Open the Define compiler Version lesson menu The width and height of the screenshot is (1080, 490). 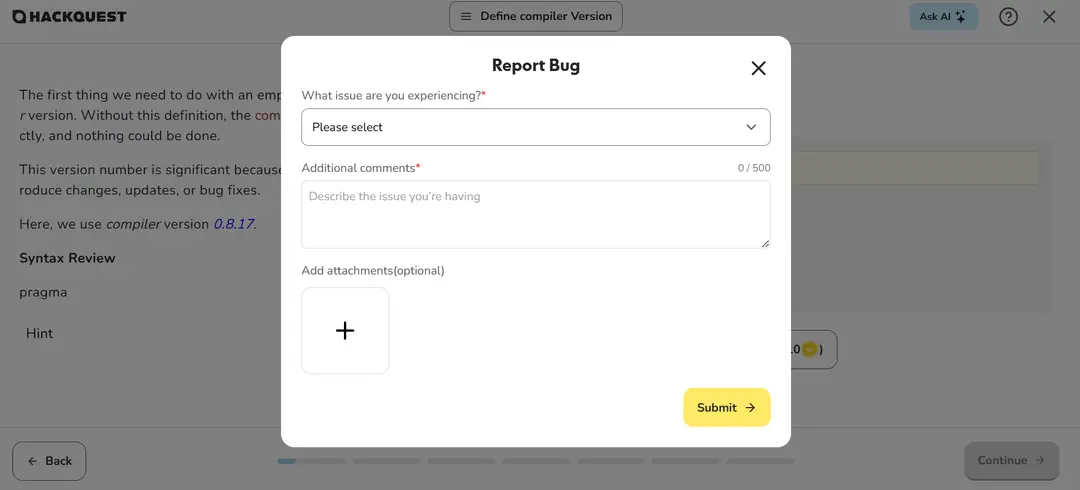point(535,17)
